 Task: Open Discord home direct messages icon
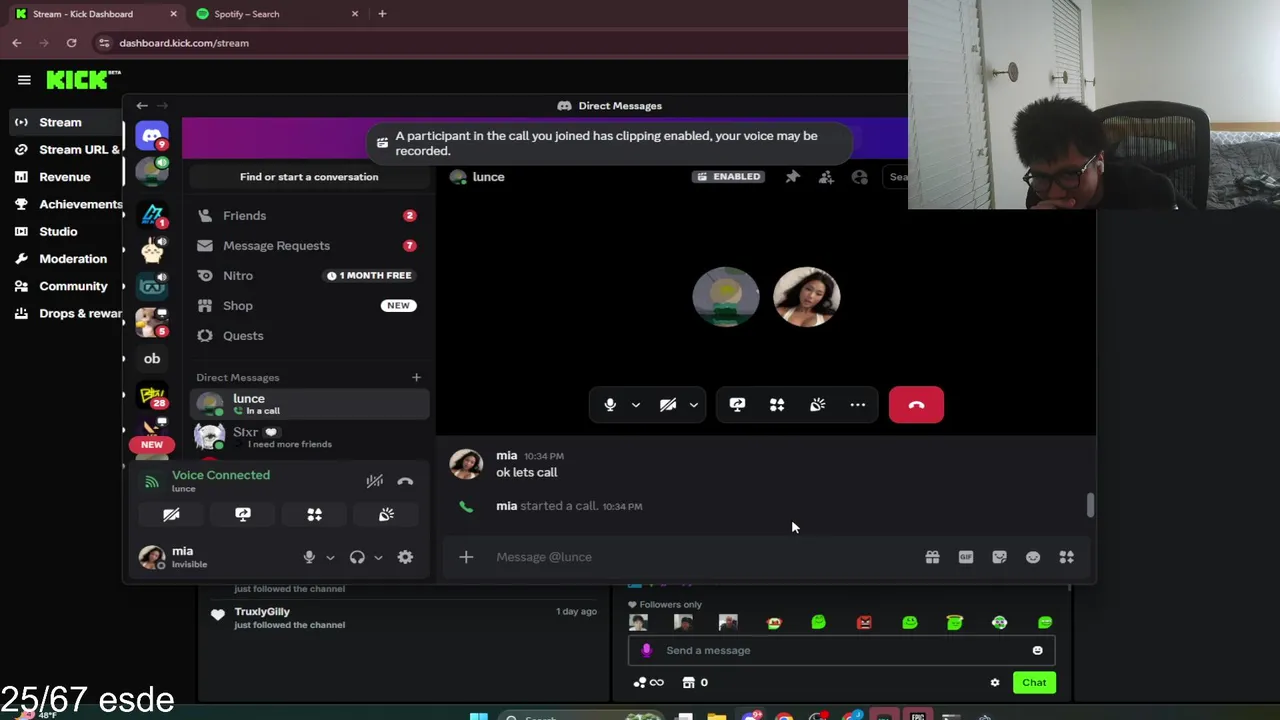[152, 135]
